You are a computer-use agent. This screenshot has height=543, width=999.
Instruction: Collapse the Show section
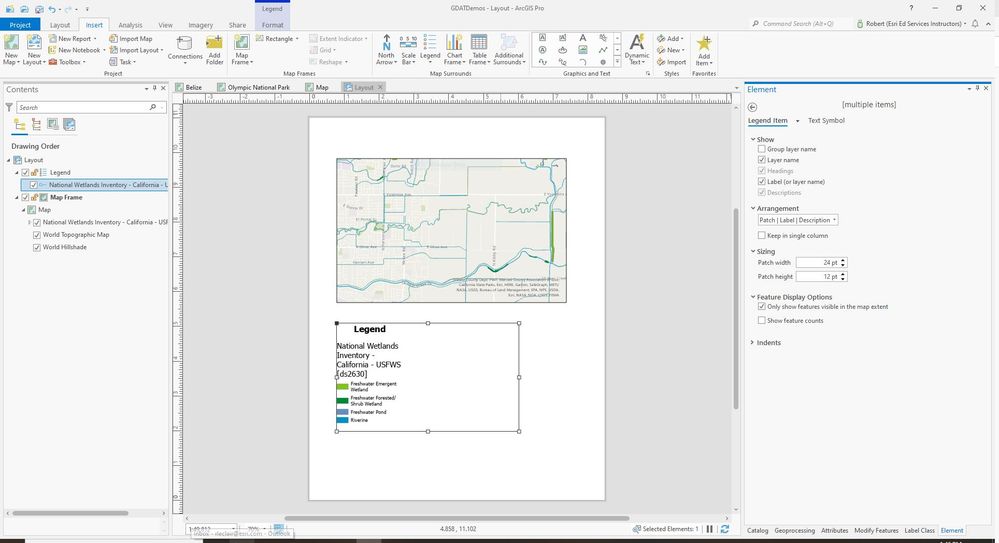[x=752, y=140]
